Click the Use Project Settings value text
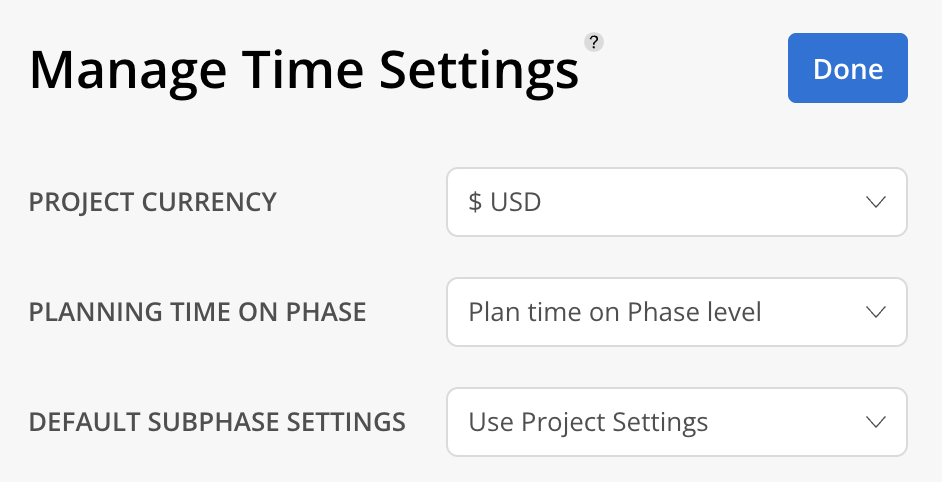 coord(588,423)
